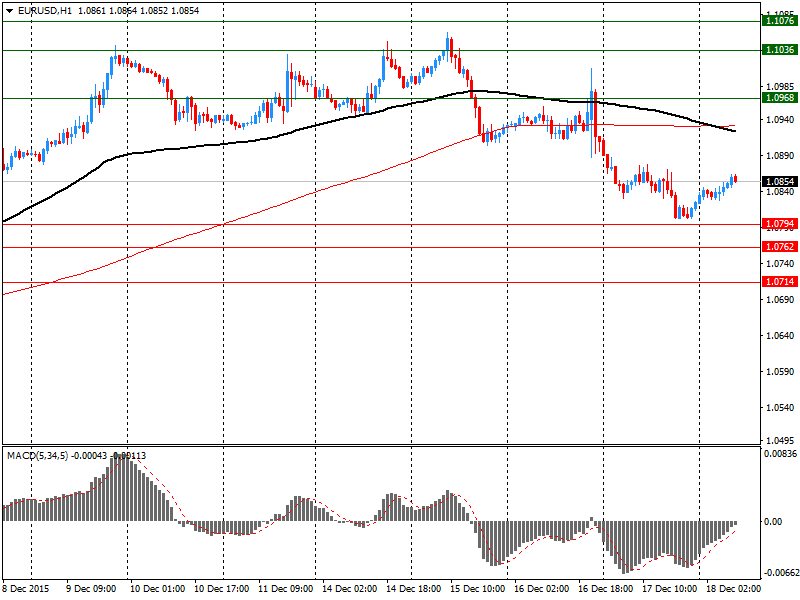Click the 1.0640 price scale value

point(781,336)
